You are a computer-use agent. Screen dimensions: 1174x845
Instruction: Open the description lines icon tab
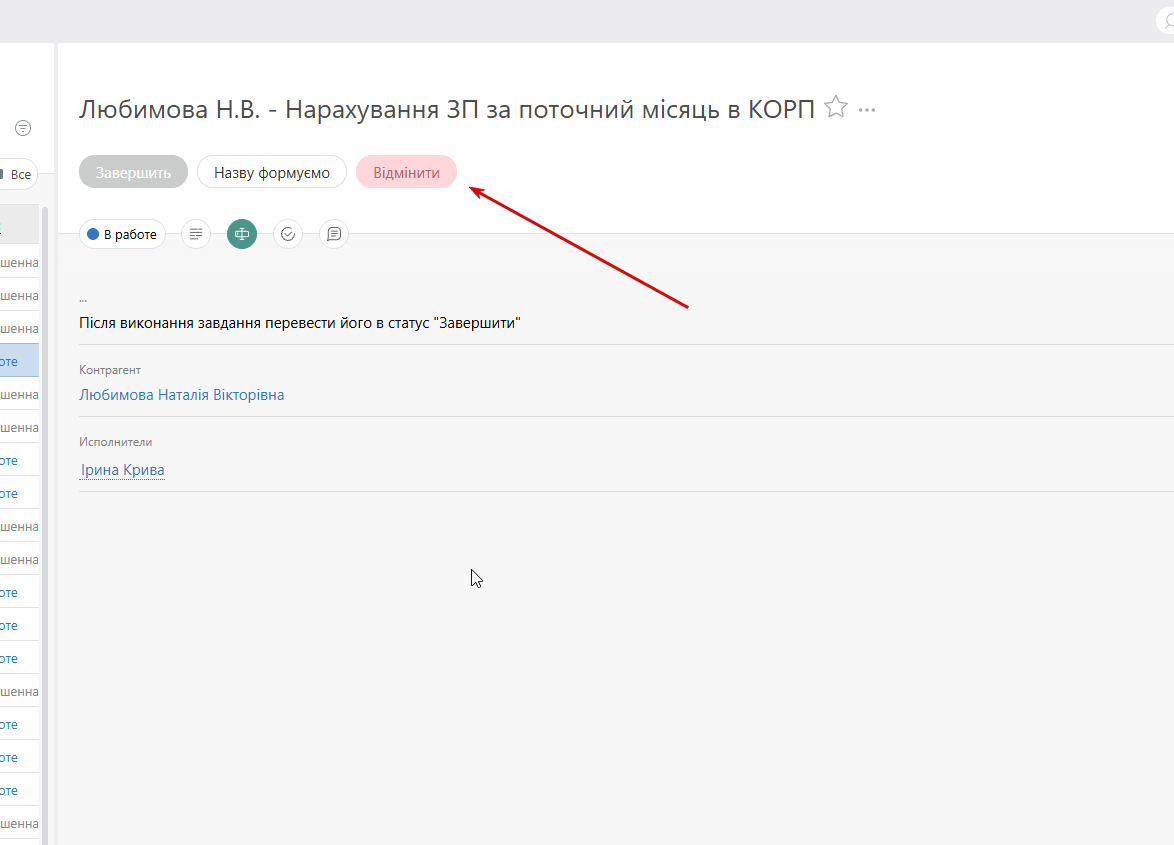[x=195, y=234]
